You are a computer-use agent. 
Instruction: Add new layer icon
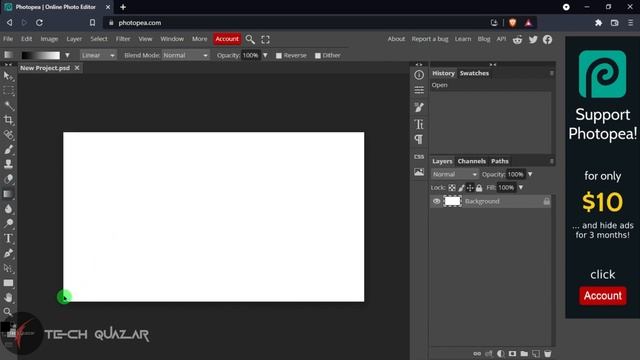click(536, 353)
